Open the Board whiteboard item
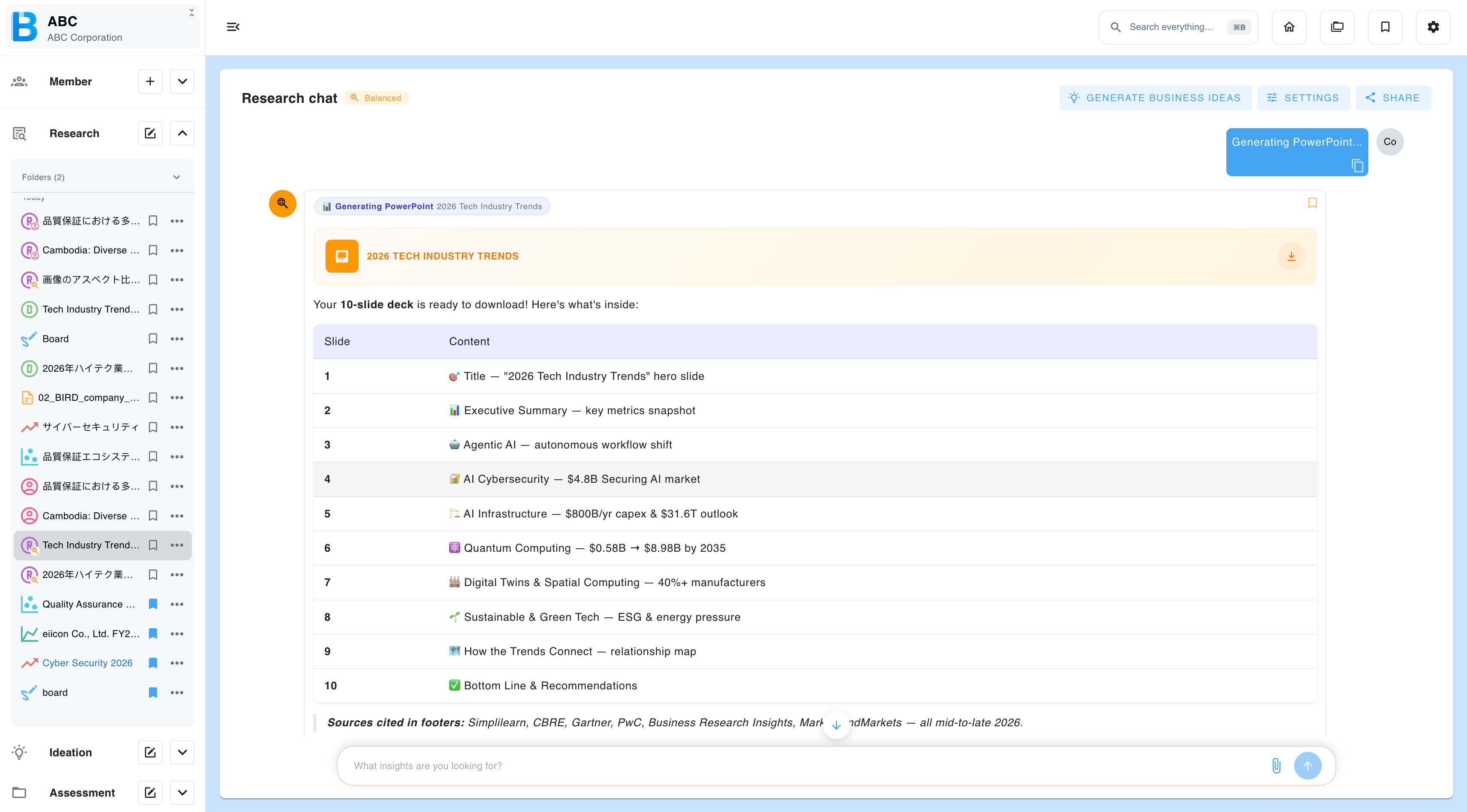The image size is (1467, 812). pyautogui.click(x=55, y=339)
